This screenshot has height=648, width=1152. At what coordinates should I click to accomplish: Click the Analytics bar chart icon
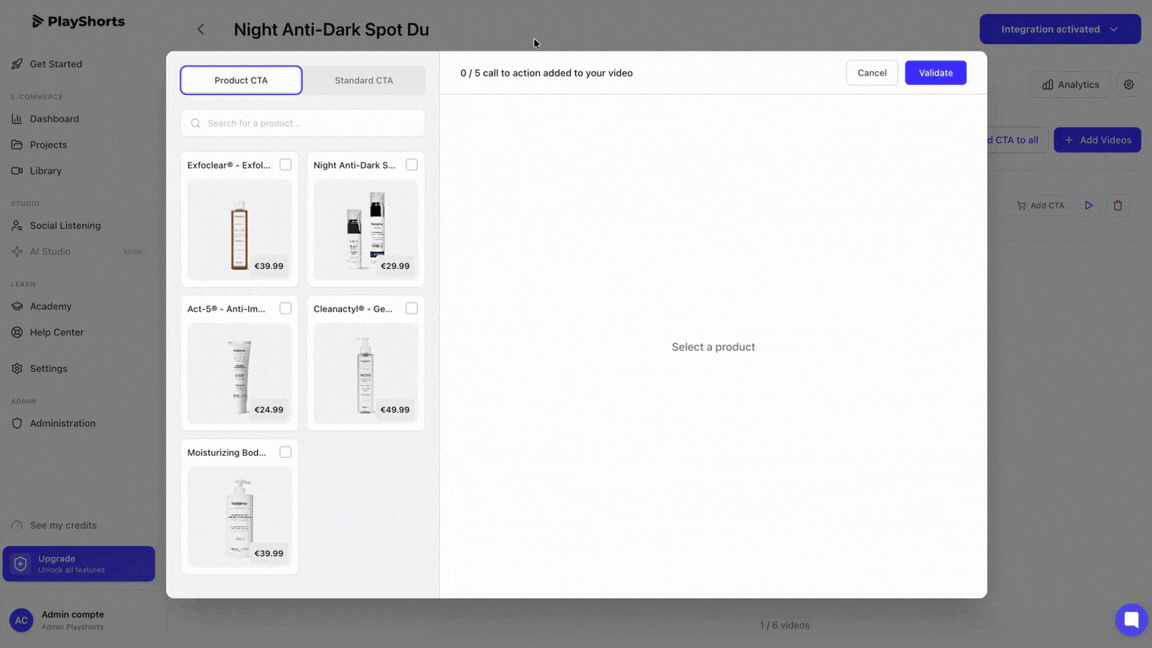[x=1048, y=84]
